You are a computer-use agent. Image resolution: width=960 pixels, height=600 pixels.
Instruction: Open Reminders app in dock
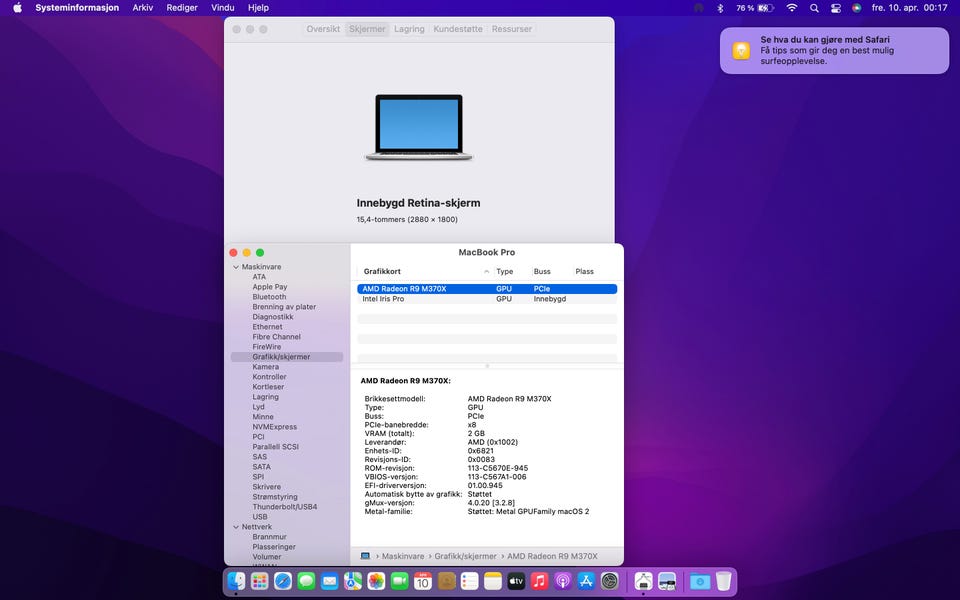[x=470, y=580]
